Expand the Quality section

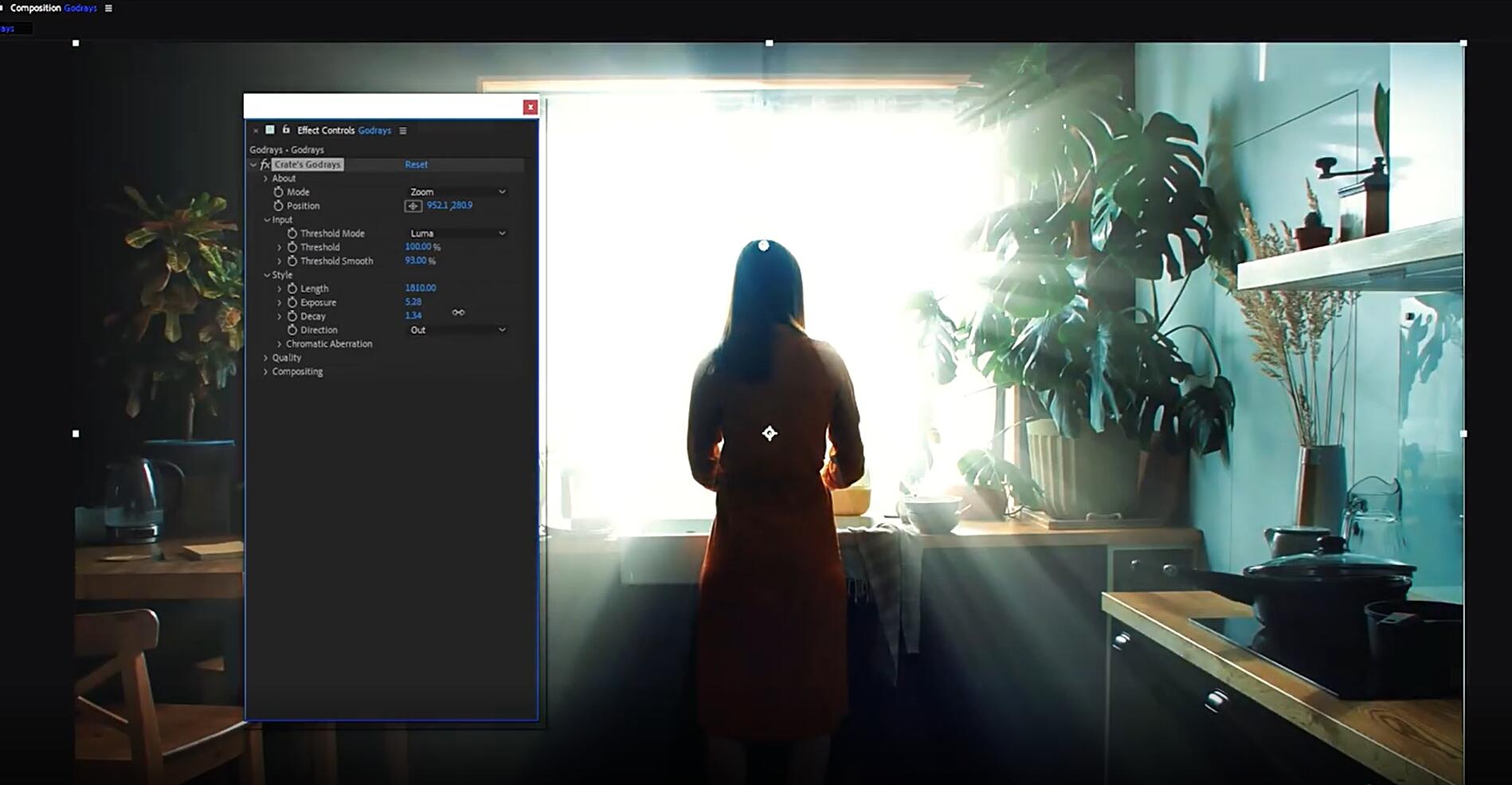pos(266,358)
